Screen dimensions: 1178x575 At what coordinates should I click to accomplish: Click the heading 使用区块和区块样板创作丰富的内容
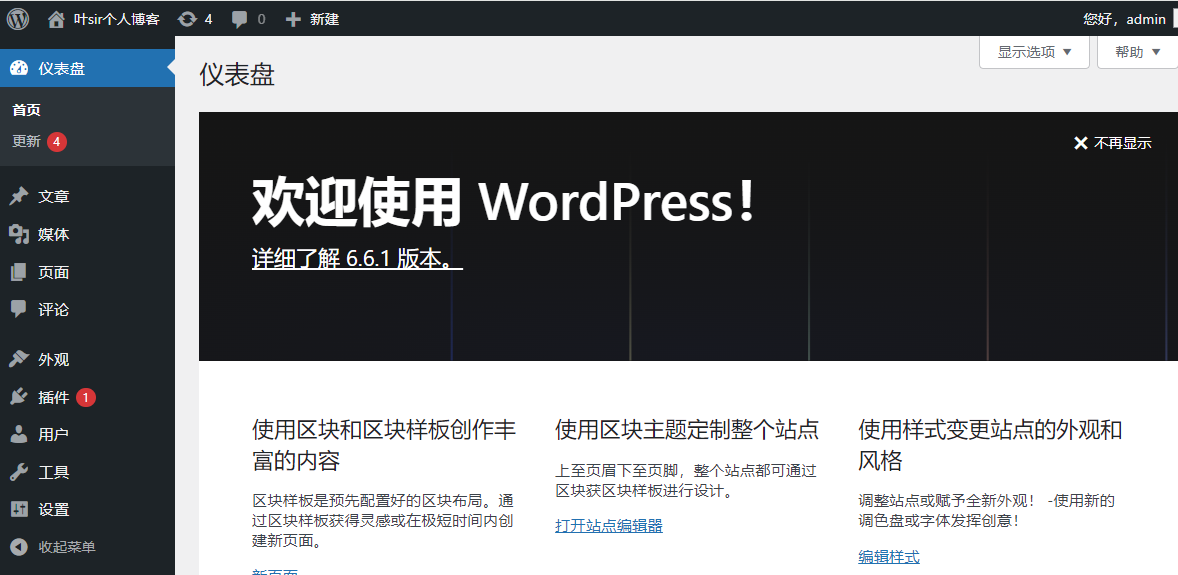[x=385, y=445]
